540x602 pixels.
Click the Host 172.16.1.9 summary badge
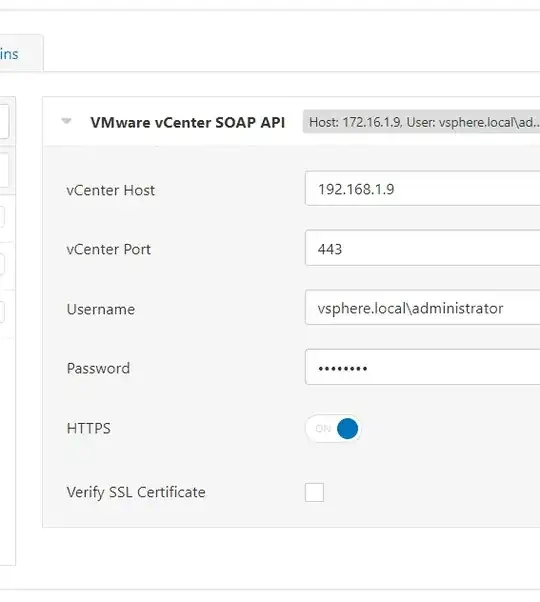point(421,122)
